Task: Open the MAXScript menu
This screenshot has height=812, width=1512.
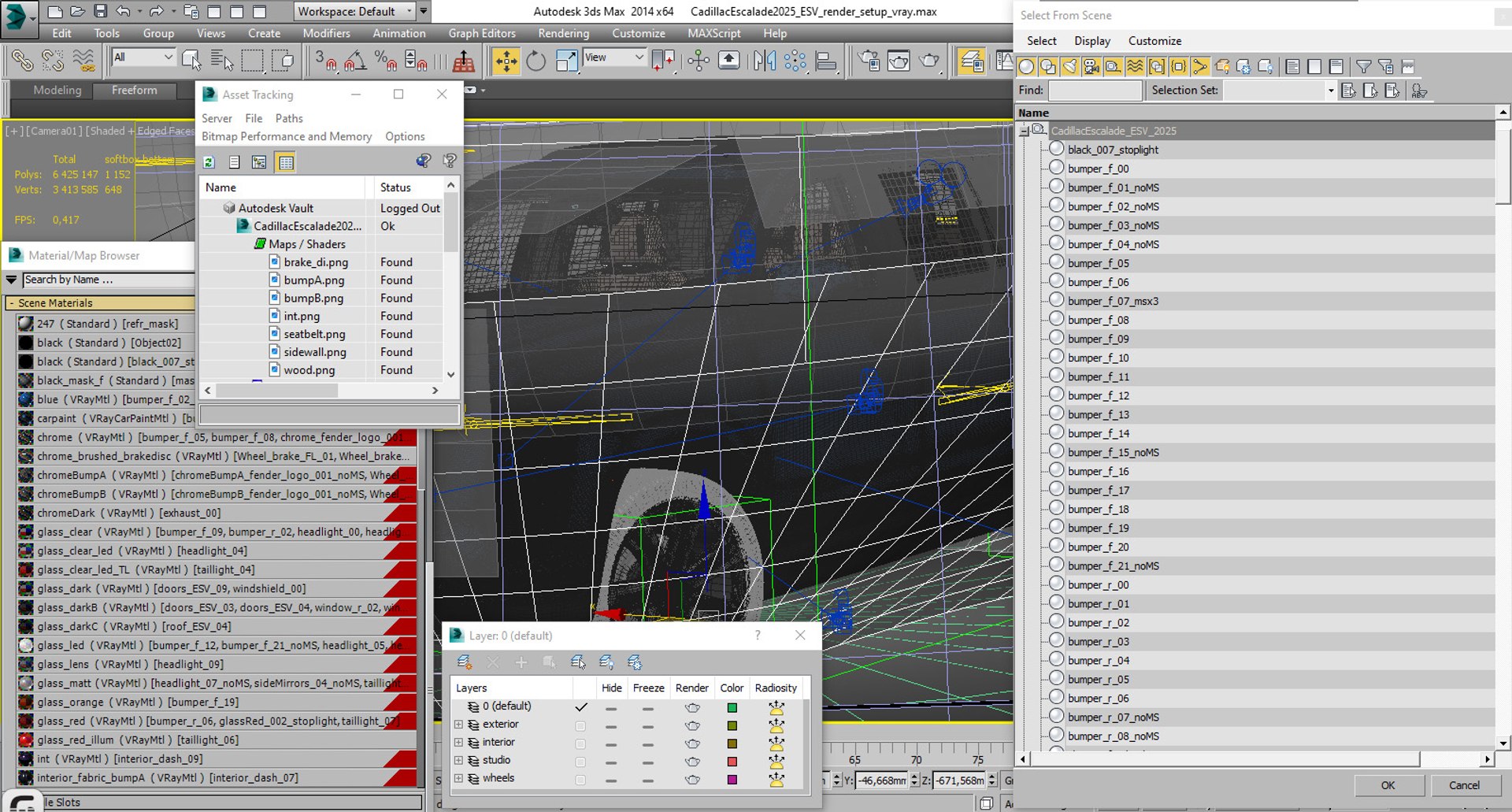Action: click(713, 33)
